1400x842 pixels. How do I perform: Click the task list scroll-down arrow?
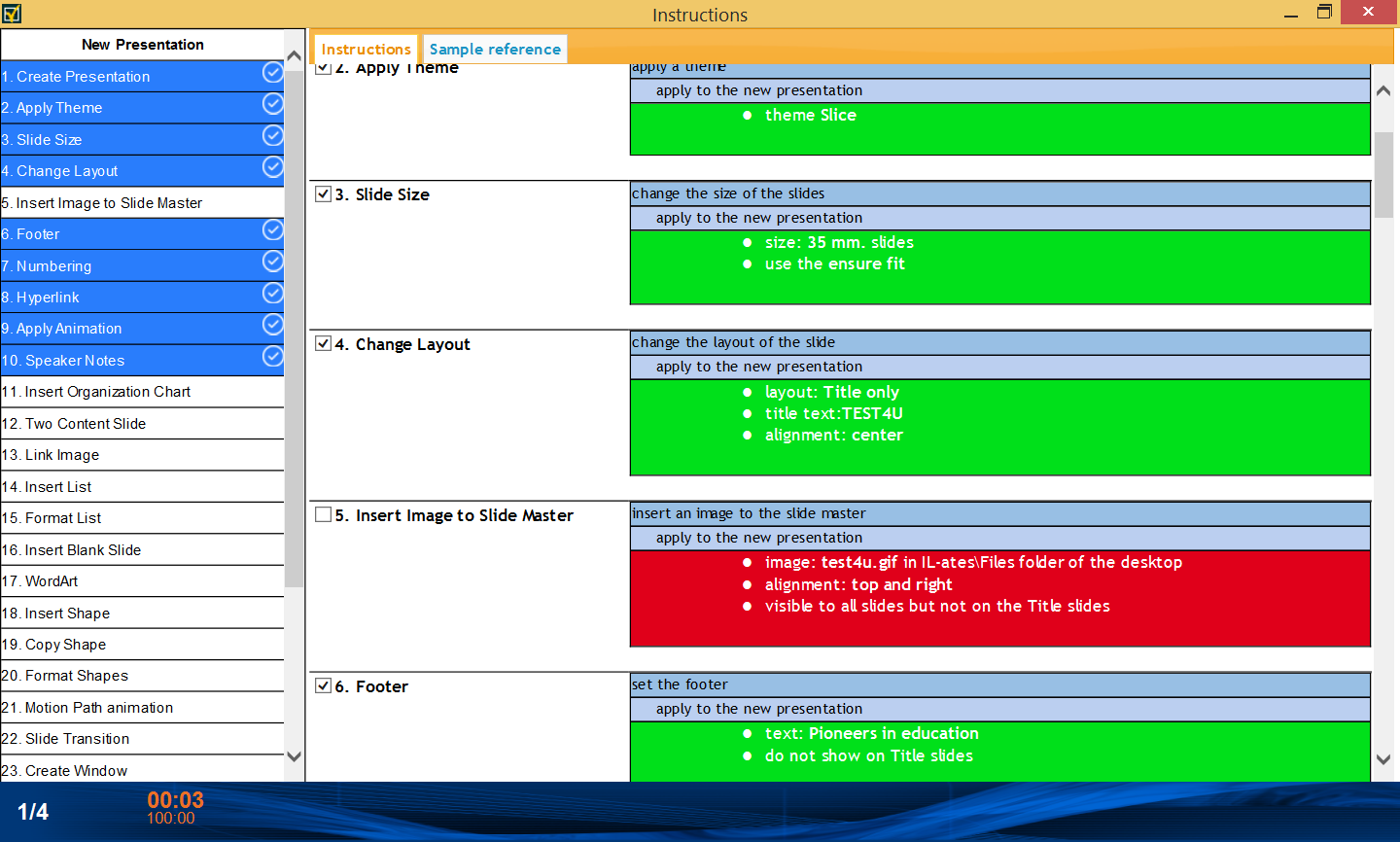pyautogui.click(x=295, y=756)
